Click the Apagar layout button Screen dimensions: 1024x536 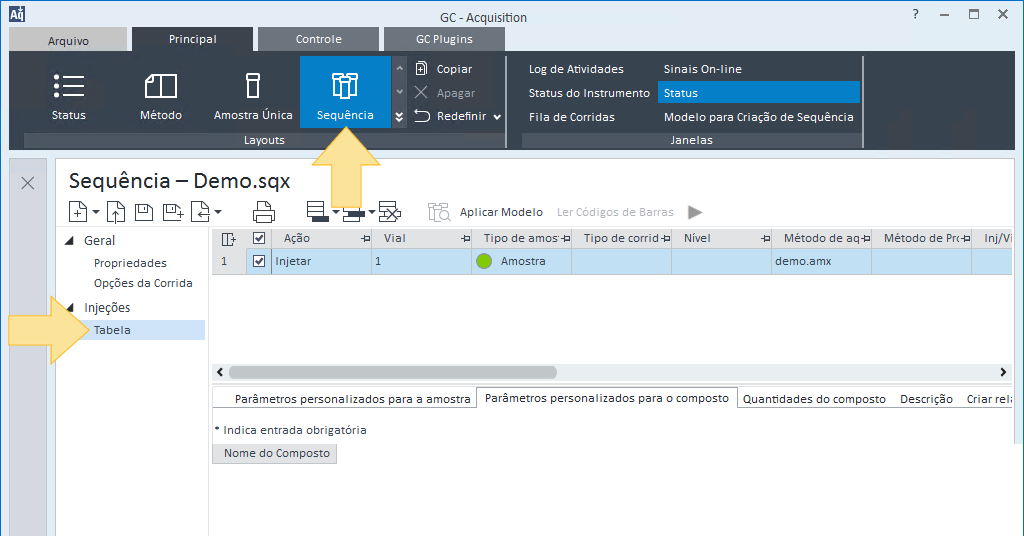point(444,93)
